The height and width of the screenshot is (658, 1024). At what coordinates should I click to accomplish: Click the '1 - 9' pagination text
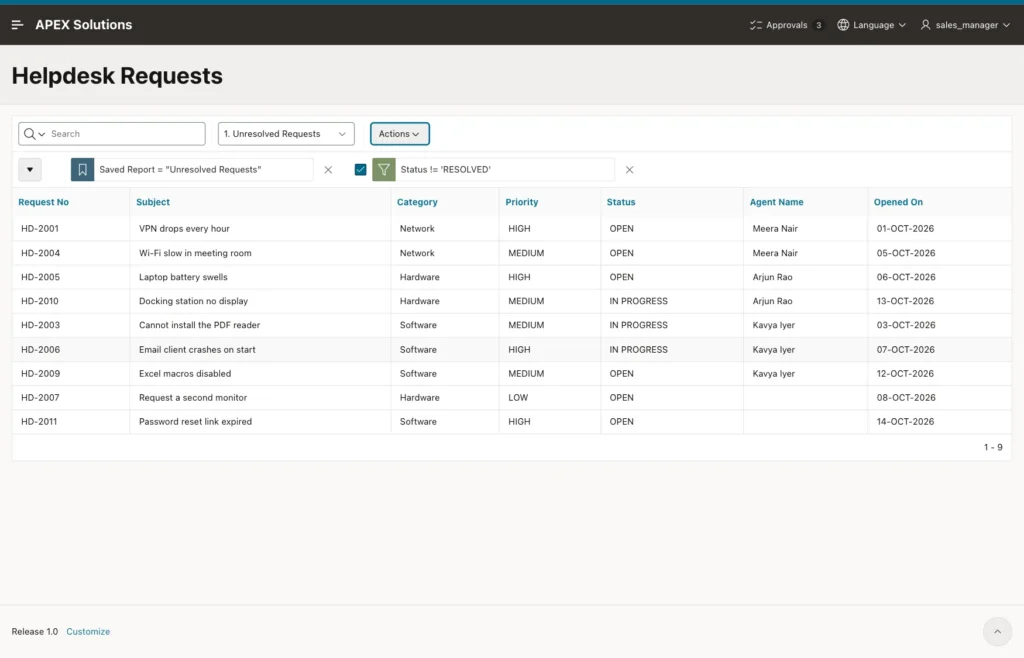pos(993,448)
